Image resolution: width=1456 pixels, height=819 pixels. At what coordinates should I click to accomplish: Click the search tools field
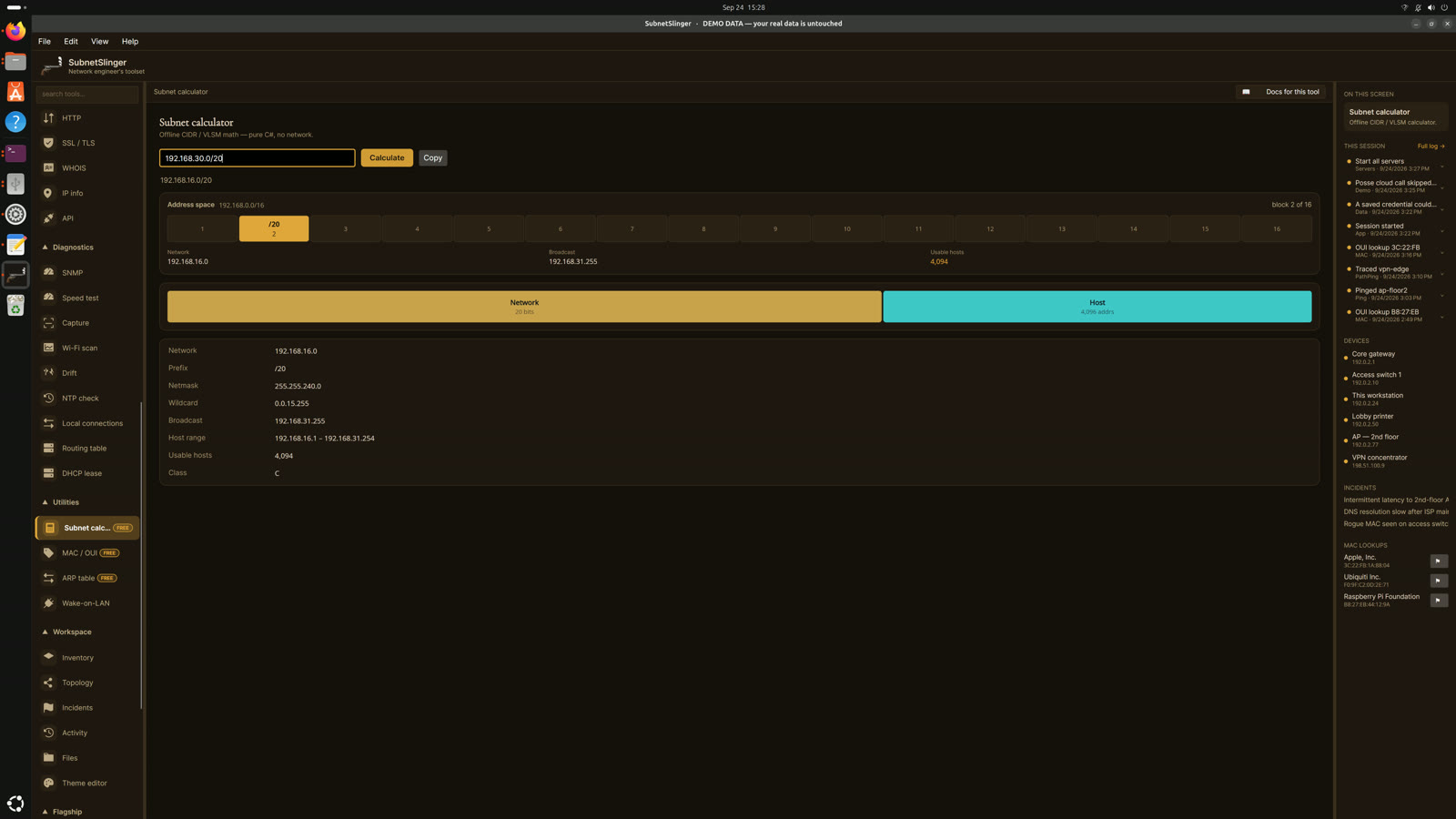[x=87, y=94]
